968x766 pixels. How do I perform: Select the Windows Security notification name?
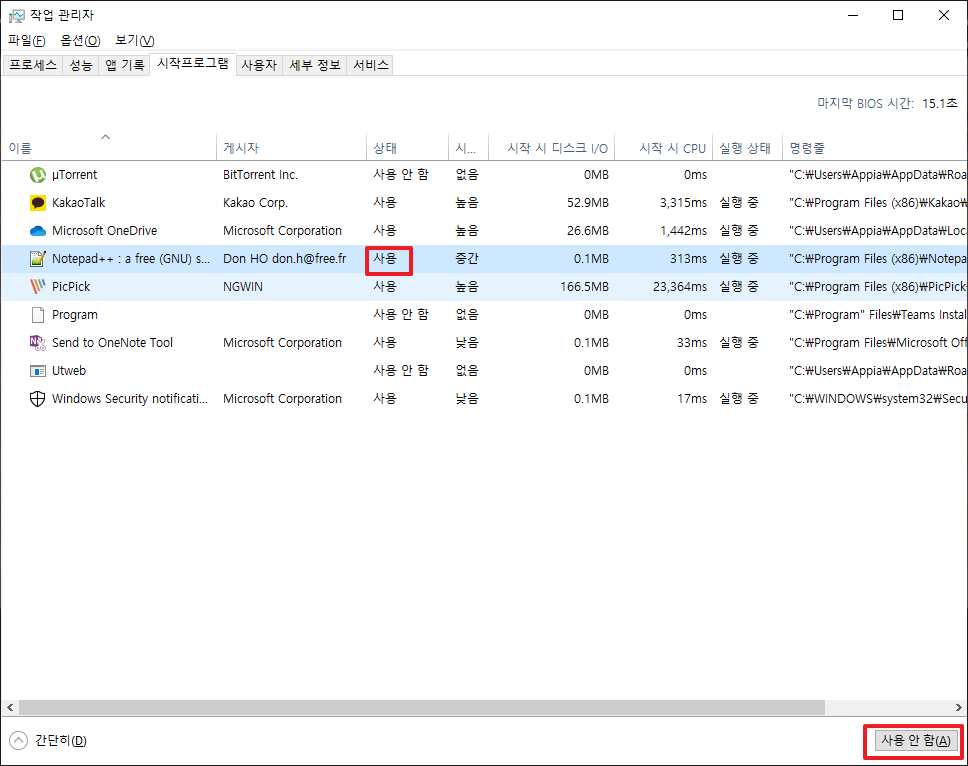coord(130,399)
